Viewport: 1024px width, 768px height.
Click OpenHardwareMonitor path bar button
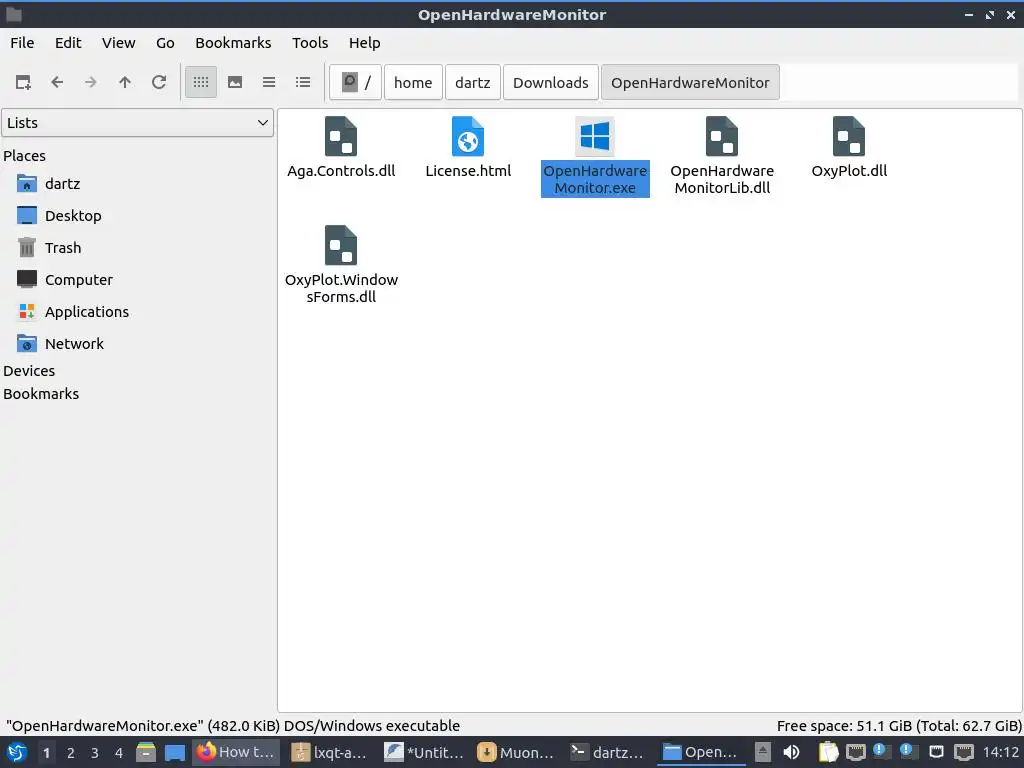[x=690, y=82]
